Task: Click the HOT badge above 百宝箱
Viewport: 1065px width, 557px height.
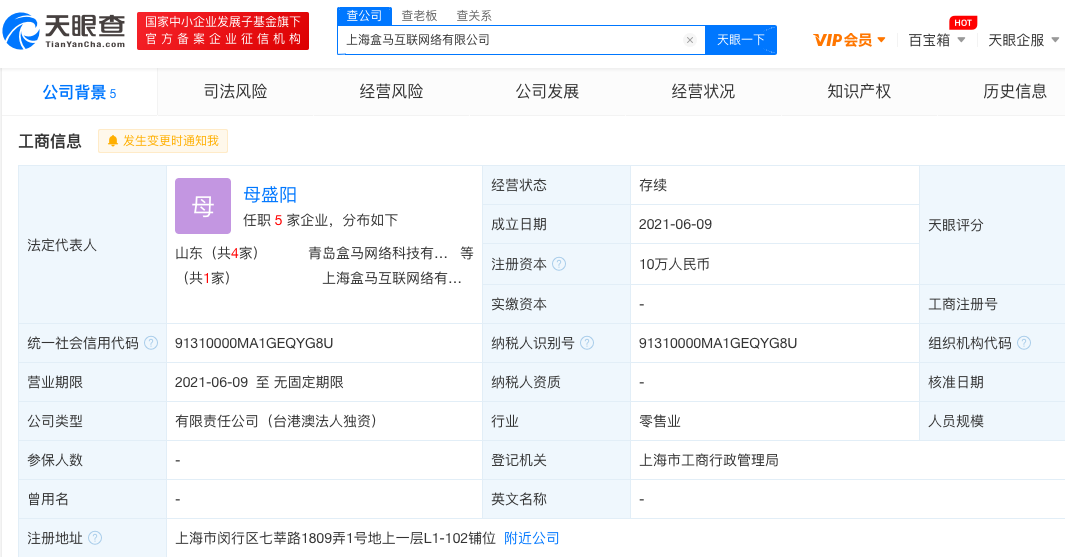Action: [x=962, y=22]
